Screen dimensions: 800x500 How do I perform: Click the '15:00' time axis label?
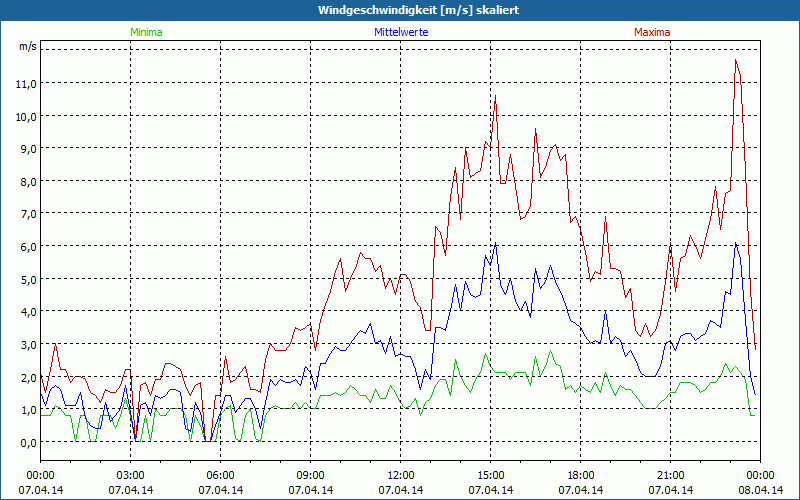tap(490, 476)
